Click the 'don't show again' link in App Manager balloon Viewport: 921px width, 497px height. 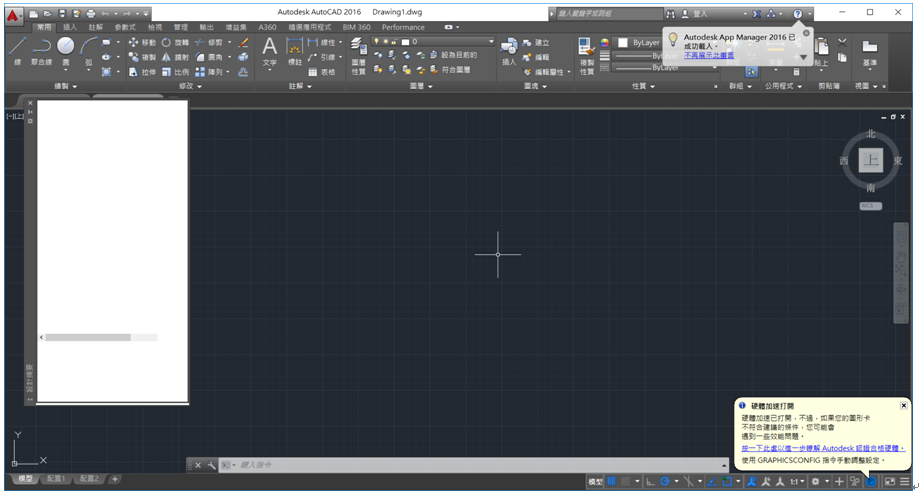(x=709, y=55)
